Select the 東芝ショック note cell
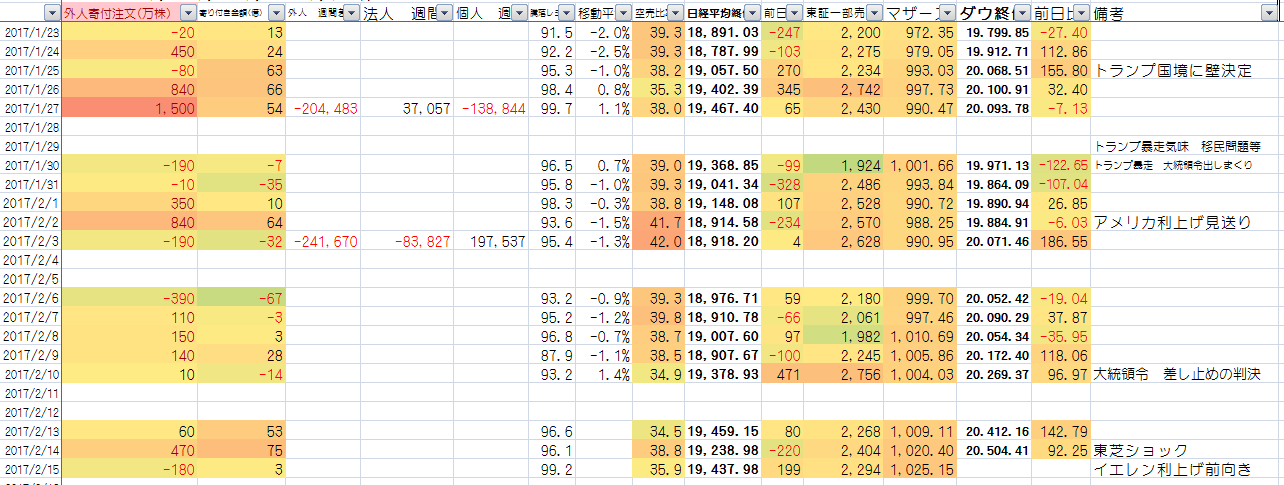The height and width of the screenshot is (485, 1284). [1142, 450]
